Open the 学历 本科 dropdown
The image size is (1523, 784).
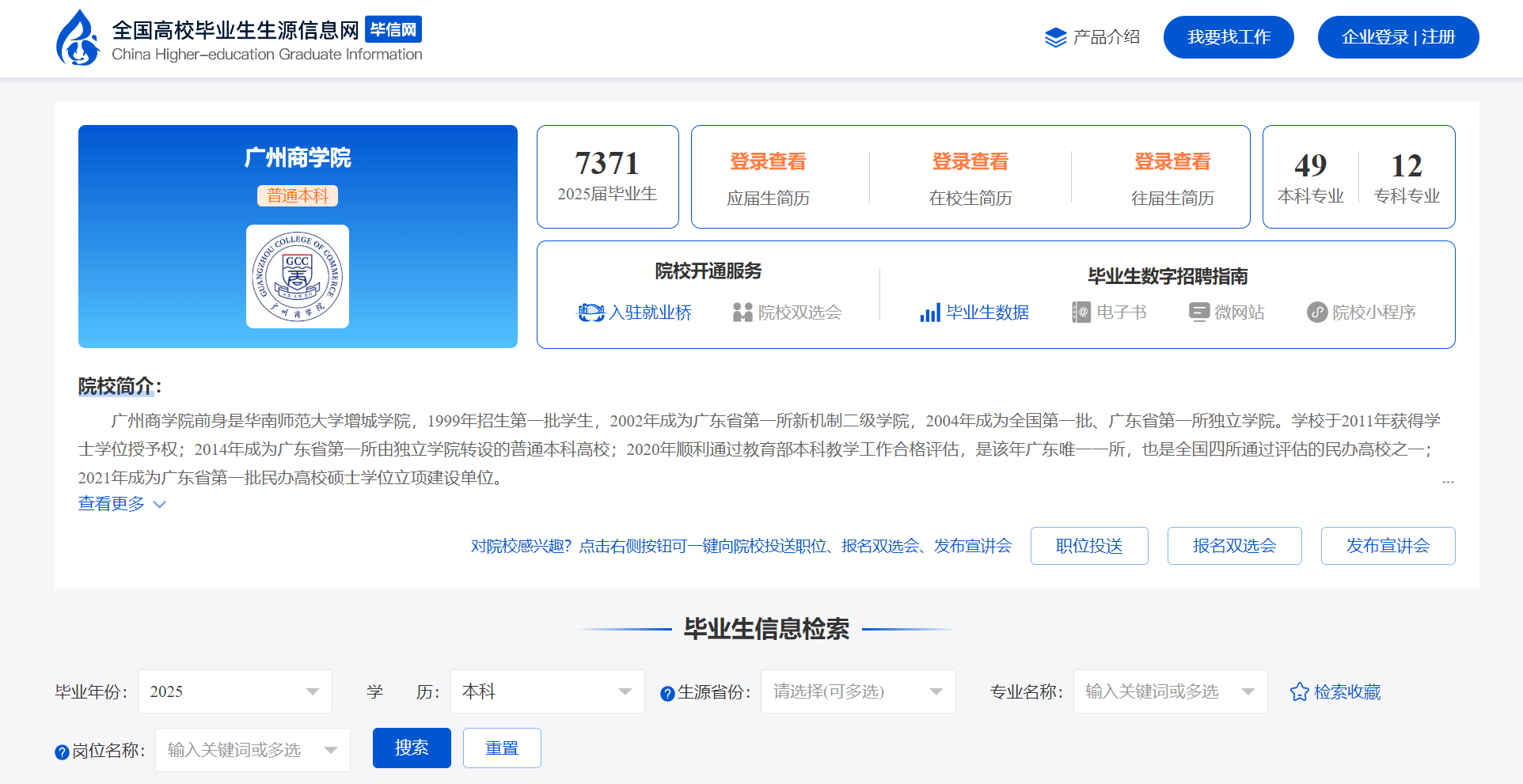click(x=547, y=691)
